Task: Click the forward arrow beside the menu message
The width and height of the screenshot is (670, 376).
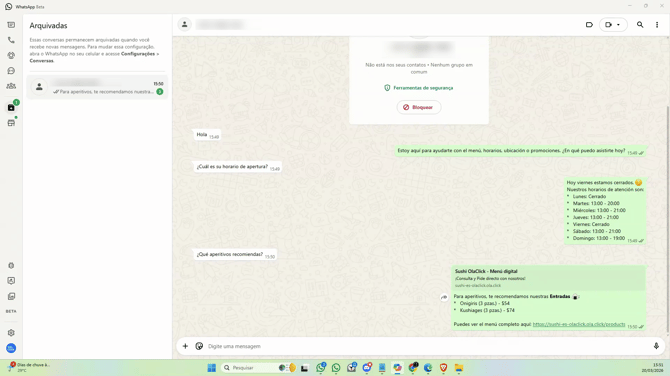Action: pos(444,297)
